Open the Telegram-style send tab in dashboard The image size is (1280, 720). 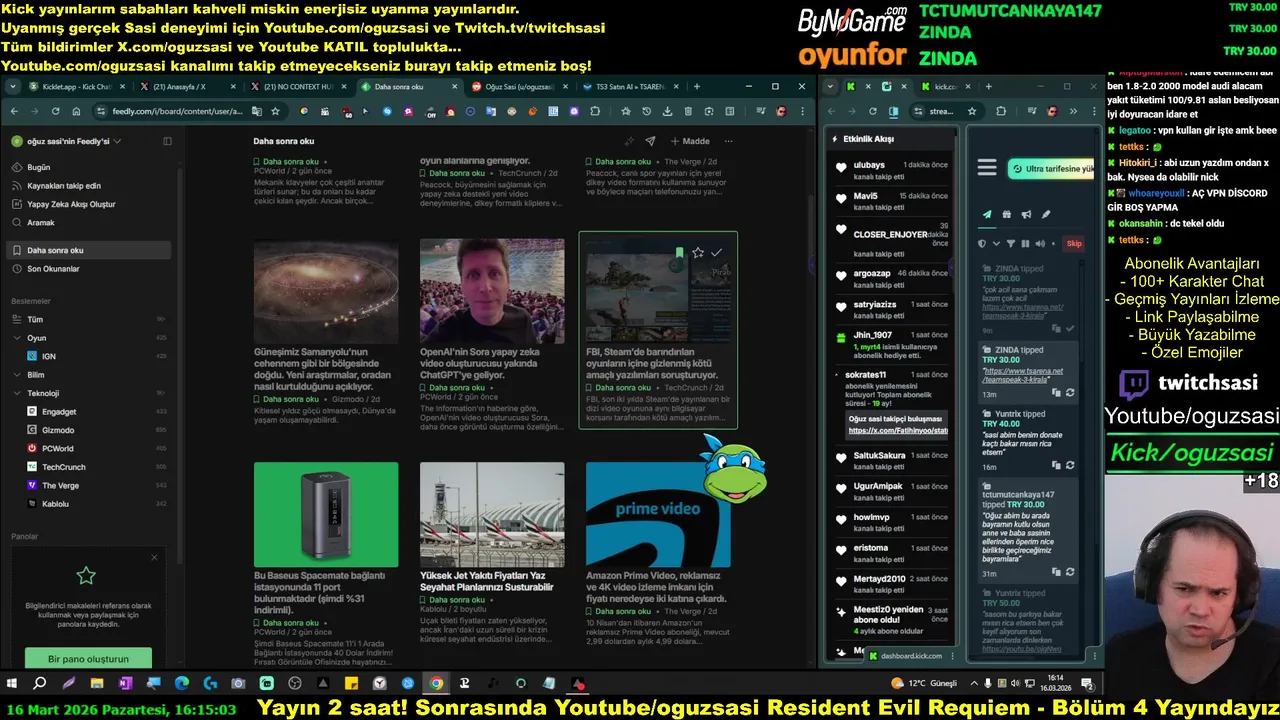(x=987, y=214)
